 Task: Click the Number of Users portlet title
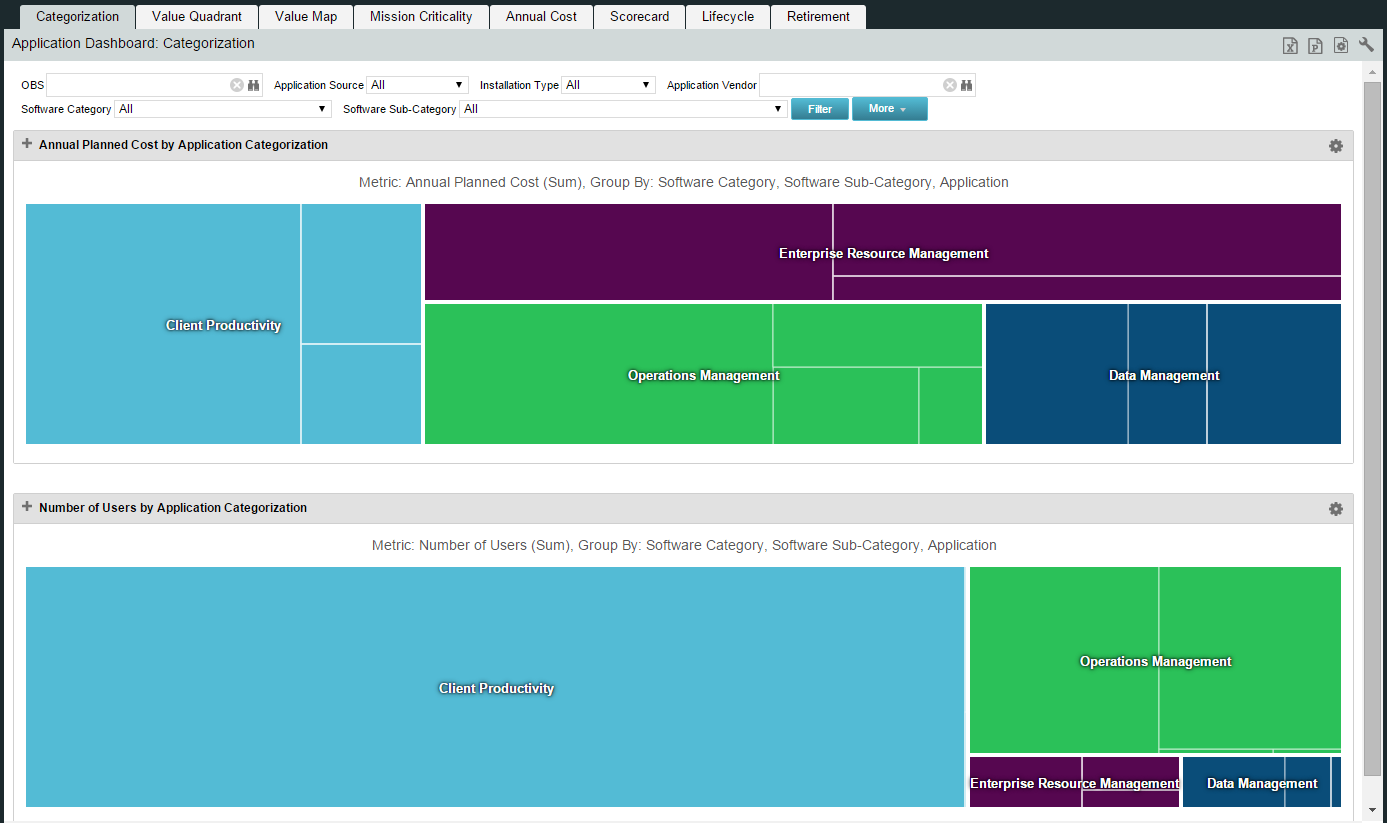coord(173,508)
